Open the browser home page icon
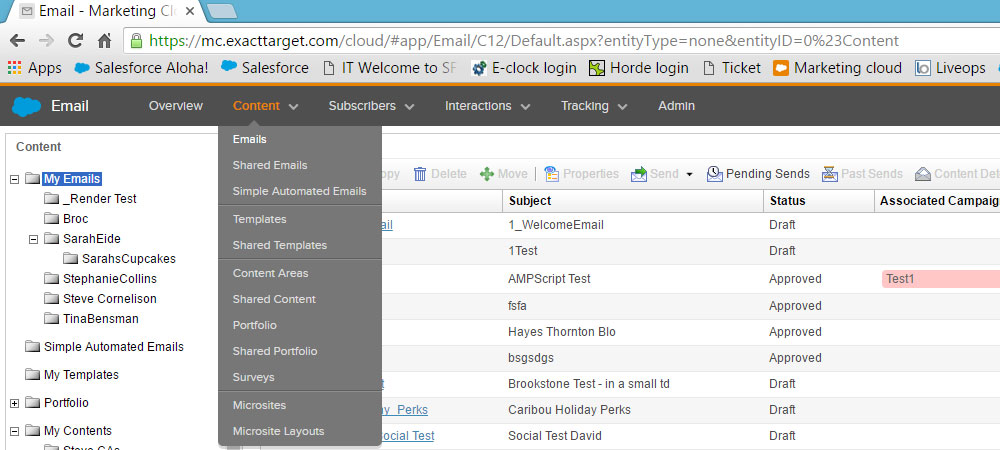This screenshot has width=1000, height=450. tap(105, 41)
